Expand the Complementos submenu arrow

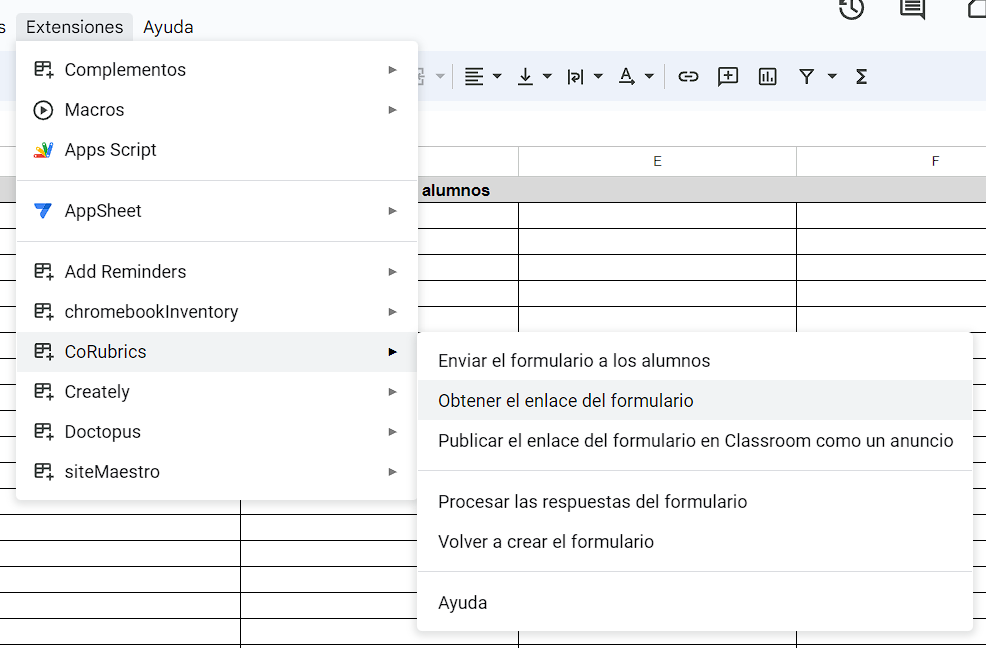392,70
